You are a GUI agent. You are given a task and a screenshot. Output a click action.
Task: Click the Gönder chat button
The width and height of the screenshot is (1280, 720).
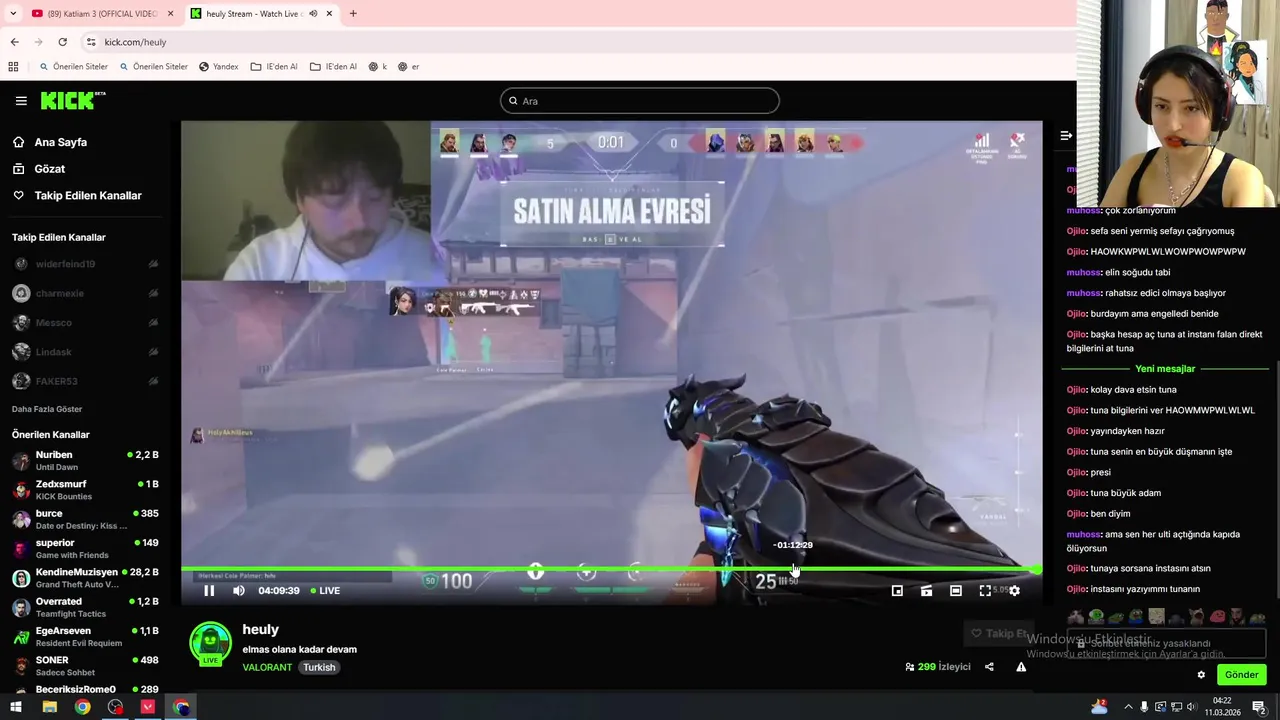click(1241, 675)
